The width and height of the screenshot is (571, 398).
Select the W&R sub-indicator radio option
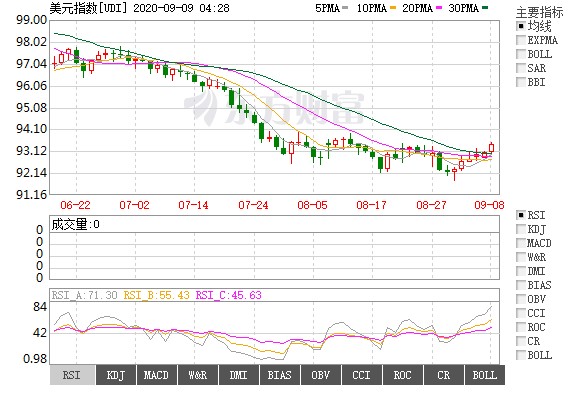[x=521, y=257]
